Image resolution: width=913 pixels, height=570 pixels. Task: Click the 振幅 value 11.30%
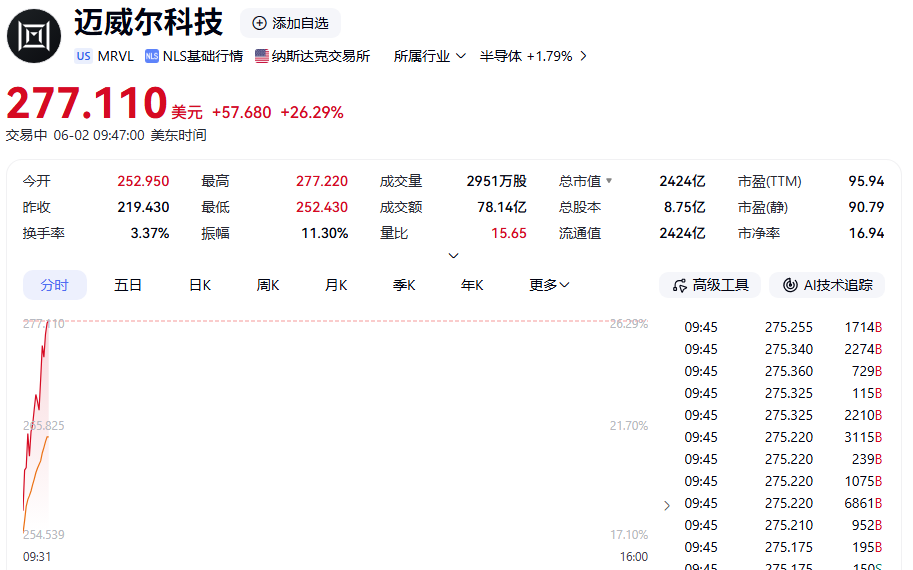[x=324, y=233]
